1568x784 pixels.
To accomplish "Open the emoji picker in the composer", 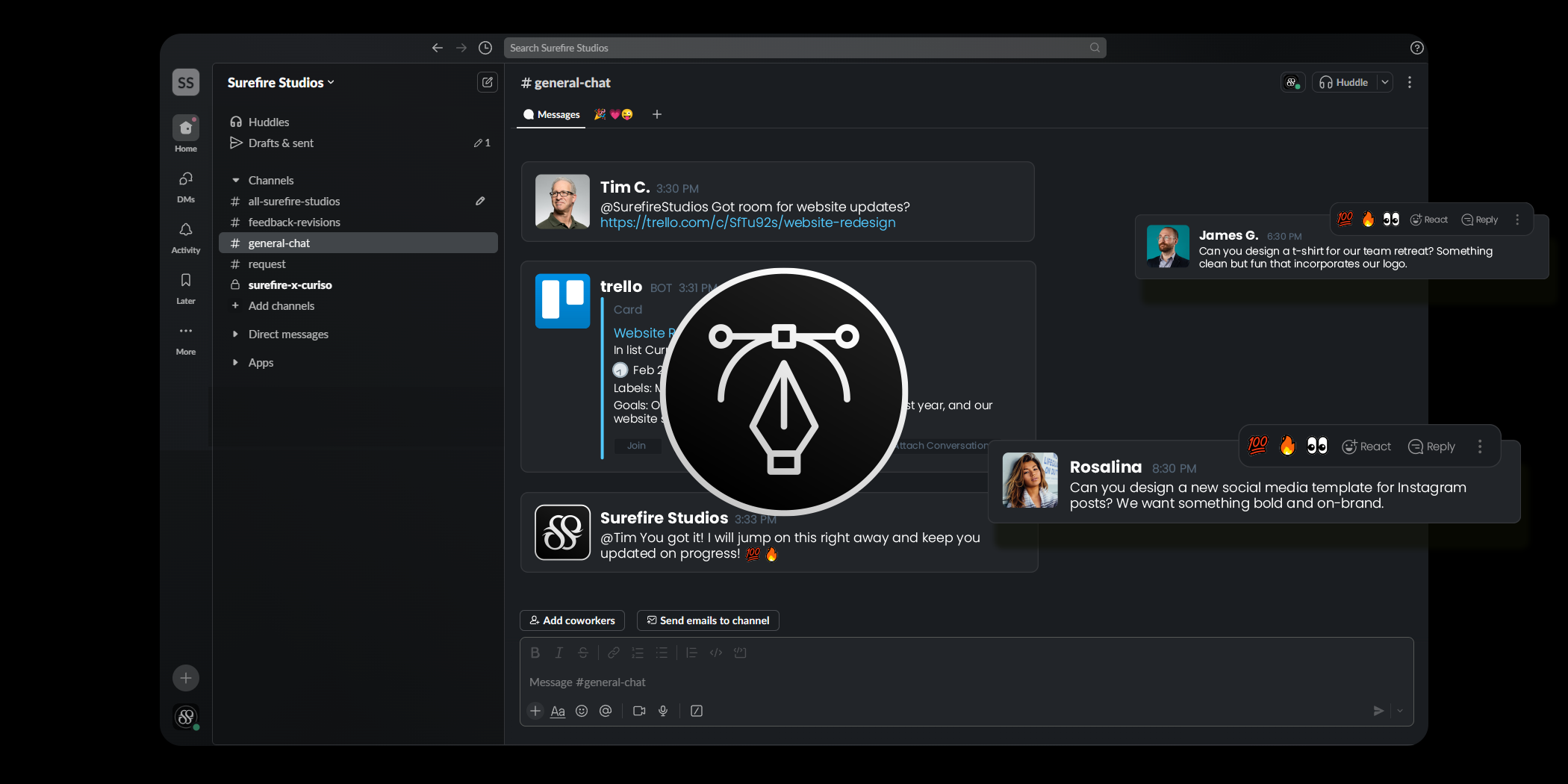I will (581, 711).
